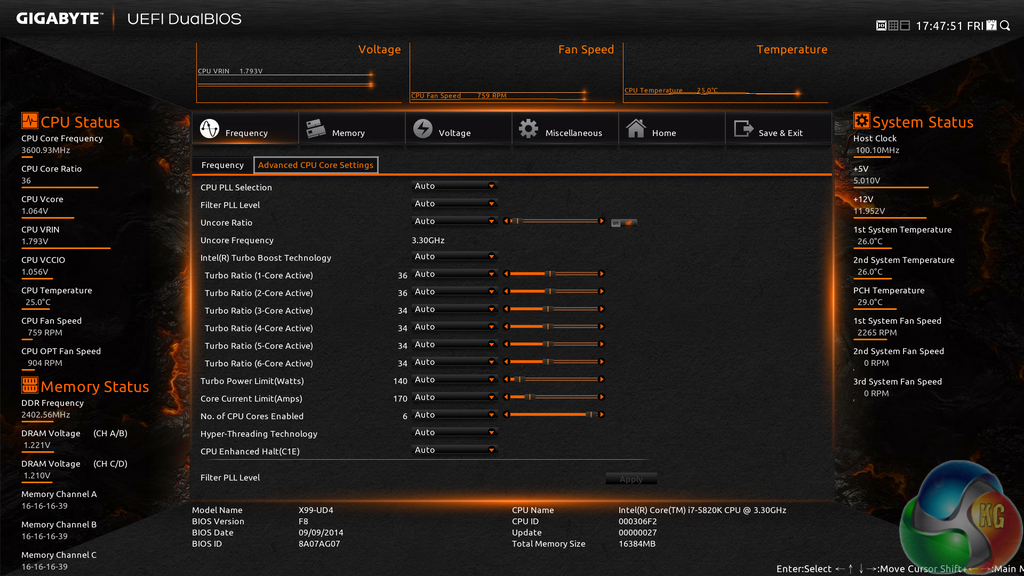1024x576 pixels.
Task: Open the Intel(R) Turbo Boost Technology dropdown
Action: point(454,257)
